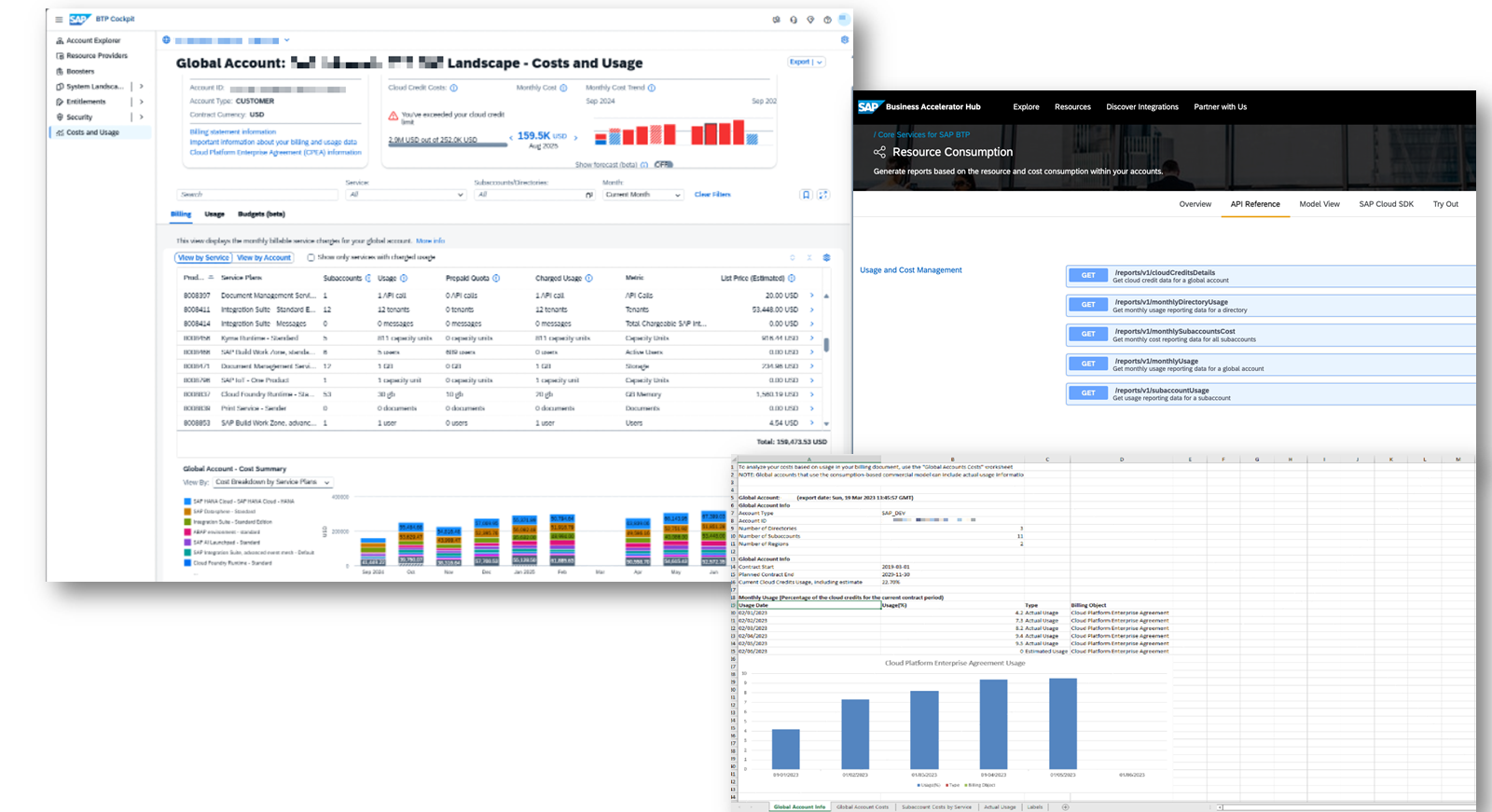Viewport: 1492px width, 812px height.
Task: Click the share icon beside Resource Consumption
Action: (879, 152)
